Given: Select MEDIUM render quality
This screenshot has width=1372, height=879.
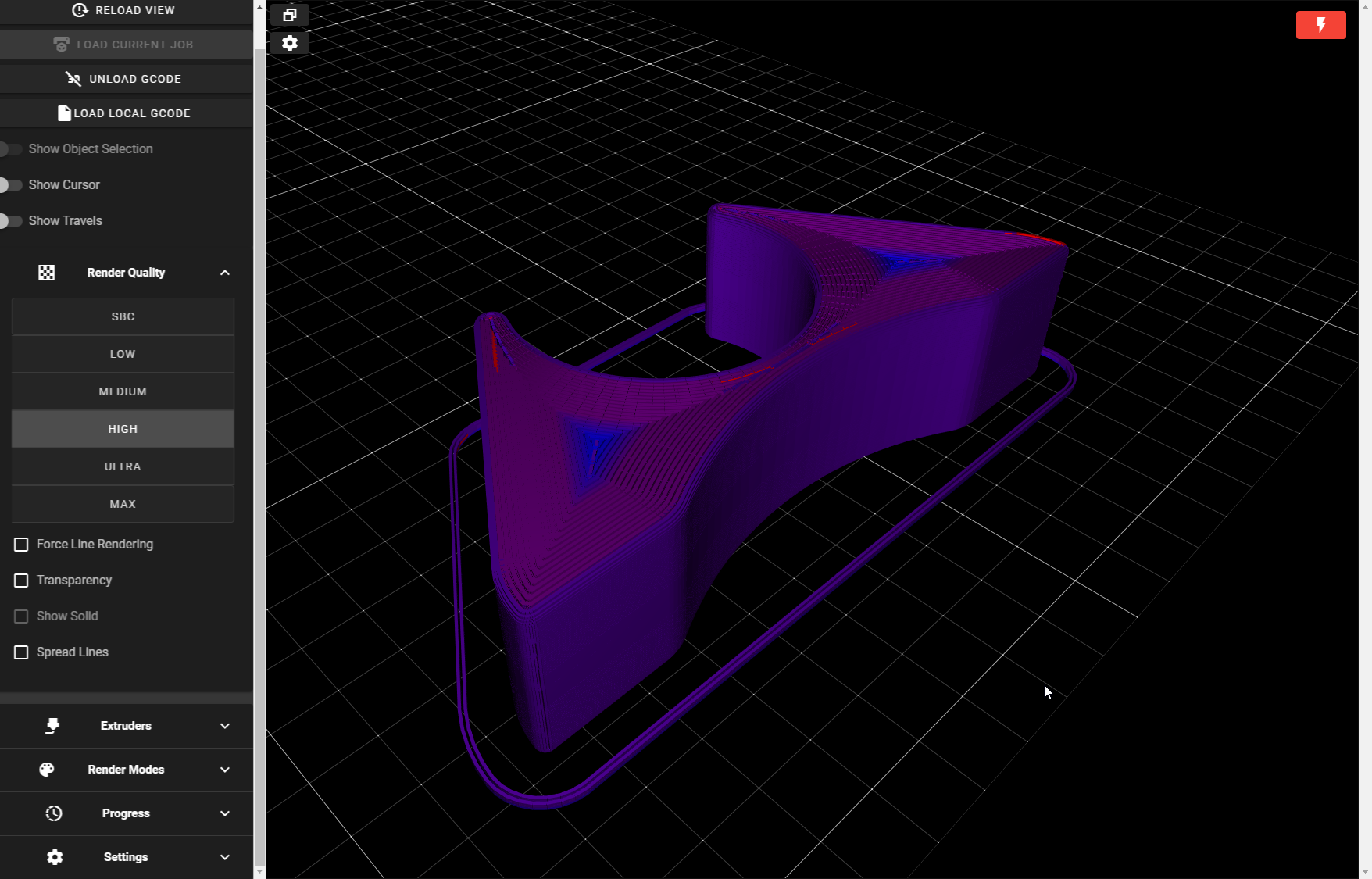Looking at the screenshot, I should point(123,391).
